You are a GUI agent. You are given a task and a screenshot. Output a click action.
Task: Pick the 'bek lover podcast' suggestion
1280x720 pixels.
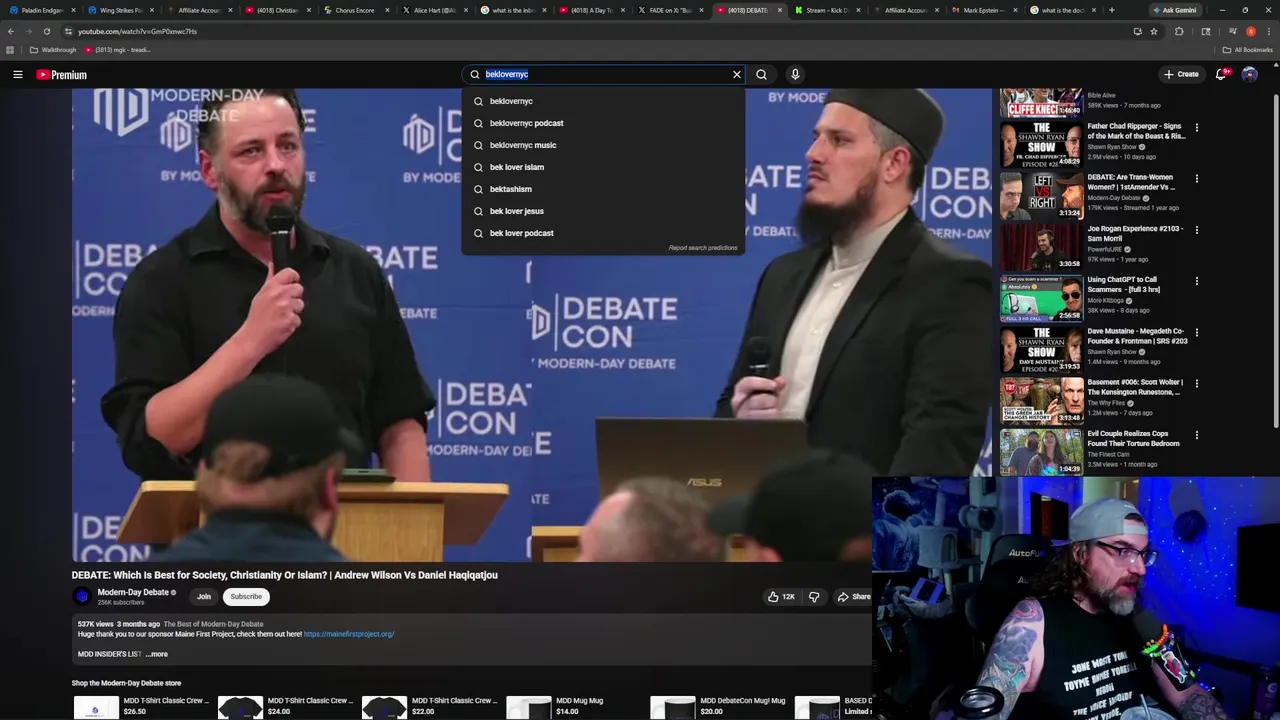pyautogui.click(x=603, y=233)
